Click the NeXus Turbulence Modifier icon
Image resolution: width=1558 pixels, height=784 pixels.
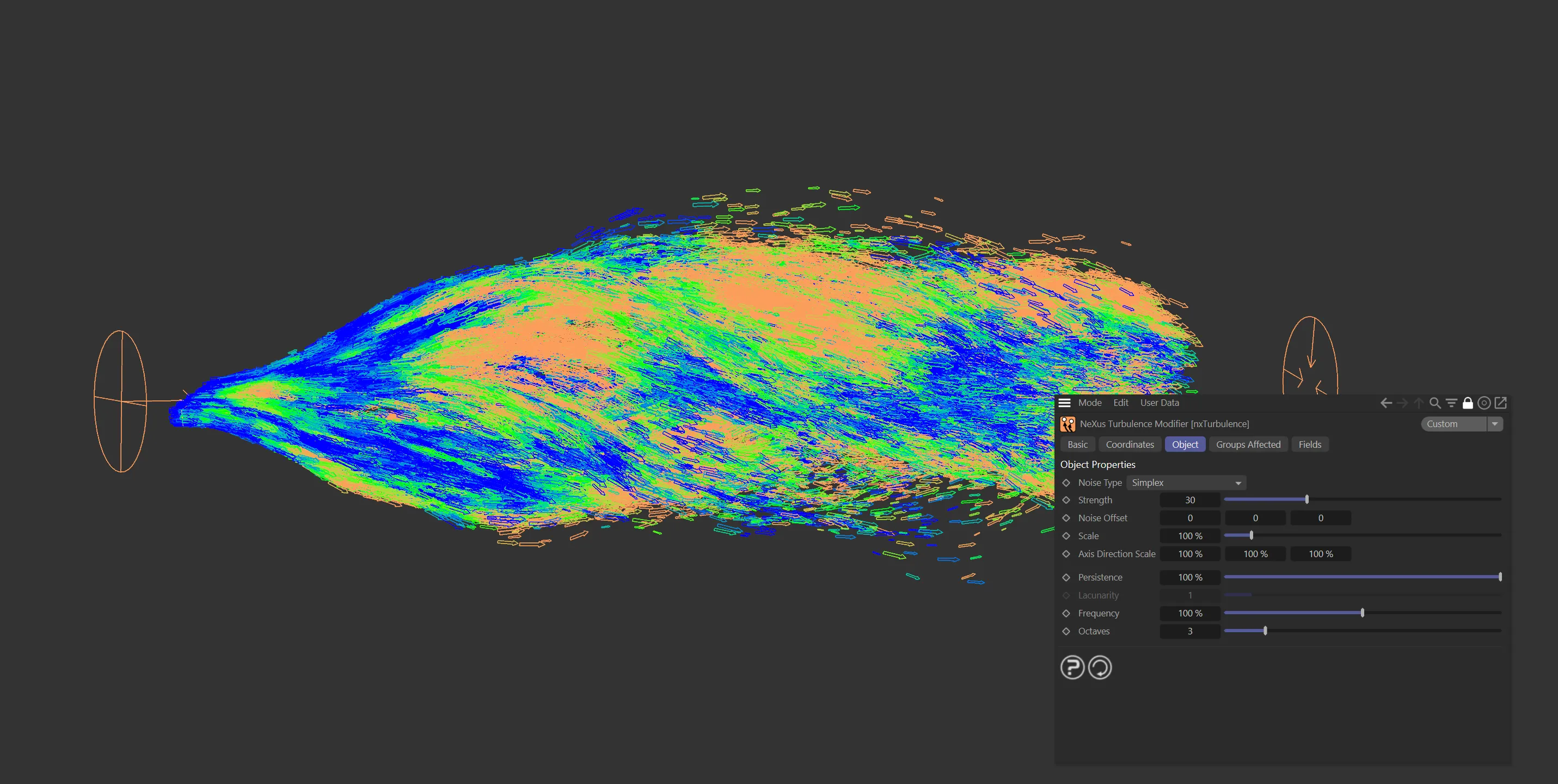click(1068, 424)
